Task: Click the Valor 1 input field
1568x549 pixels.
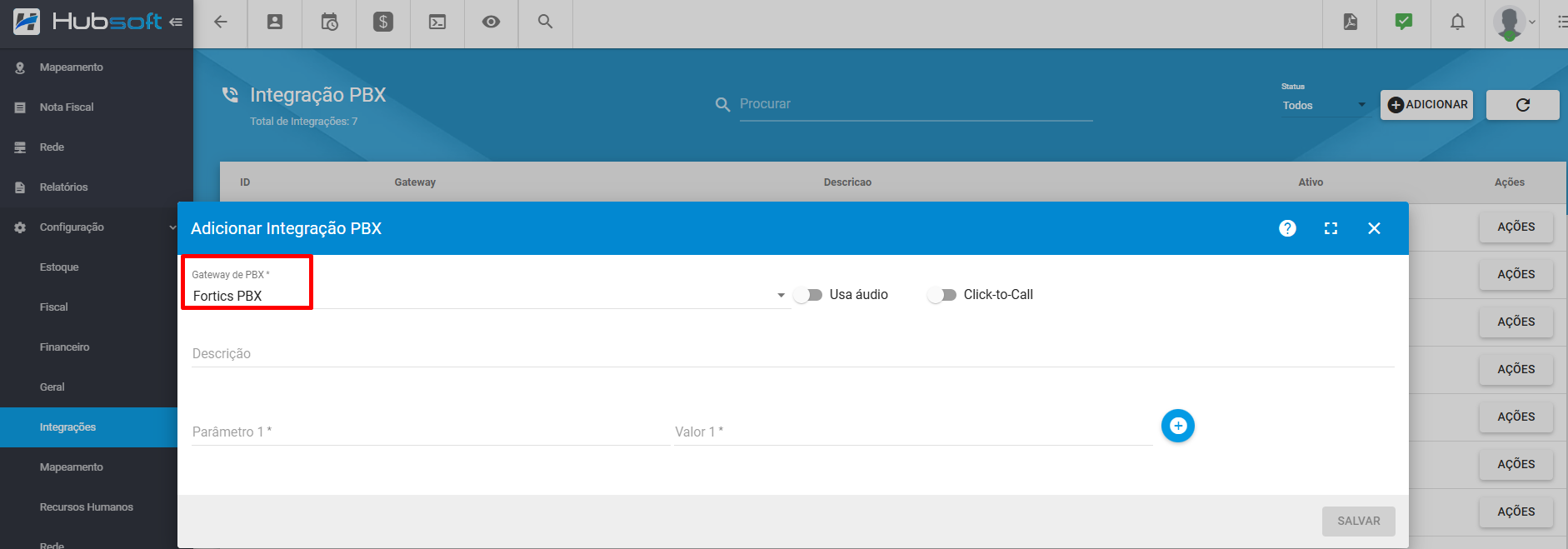Action: [x=913, y=432]
